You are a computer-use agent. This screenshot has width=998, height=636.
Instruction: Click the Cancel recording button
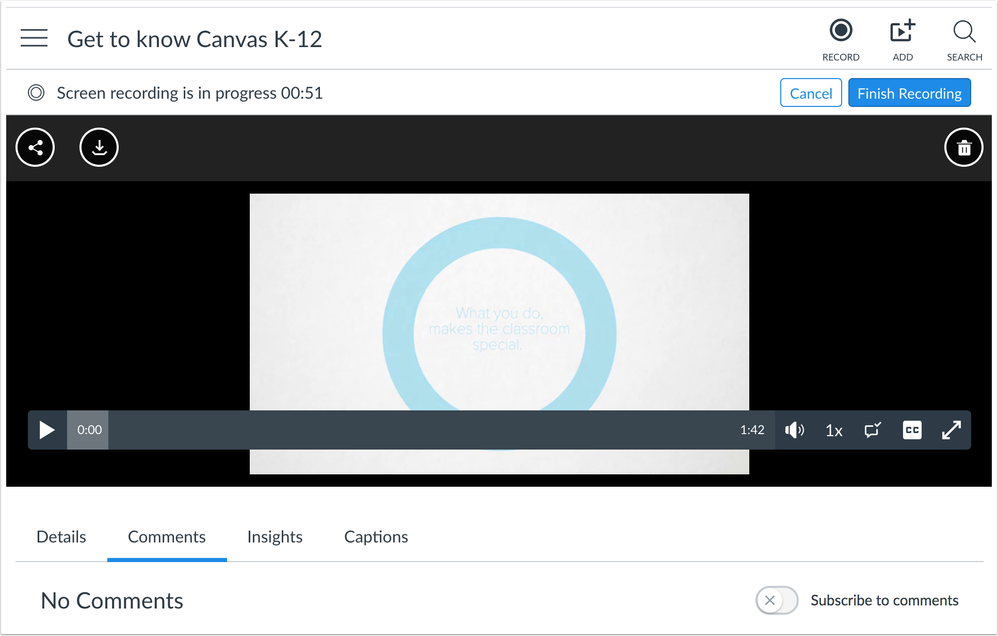(x=810, y=93)
